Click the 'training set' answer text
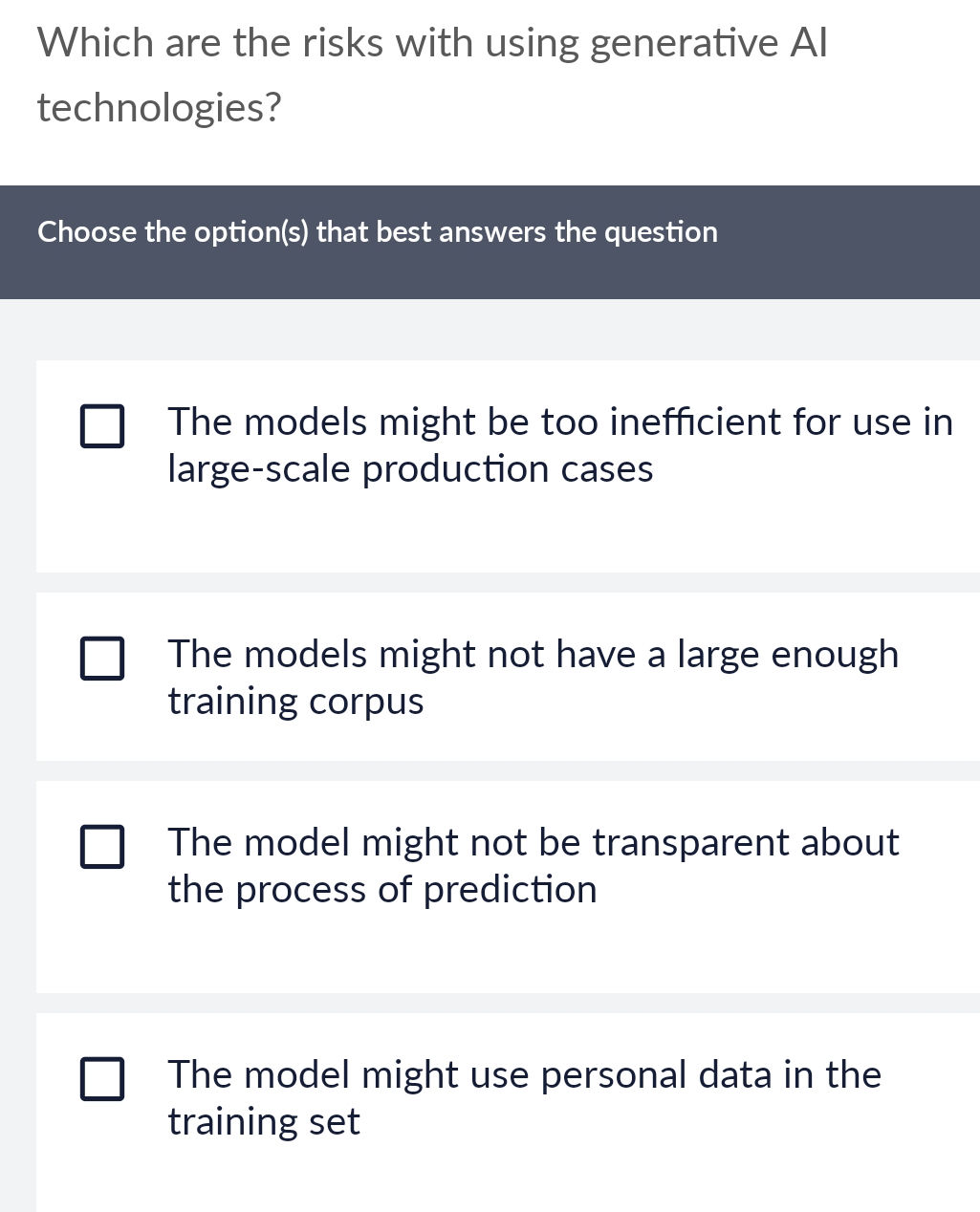The image size is (980, 1212). (264, 1122)
